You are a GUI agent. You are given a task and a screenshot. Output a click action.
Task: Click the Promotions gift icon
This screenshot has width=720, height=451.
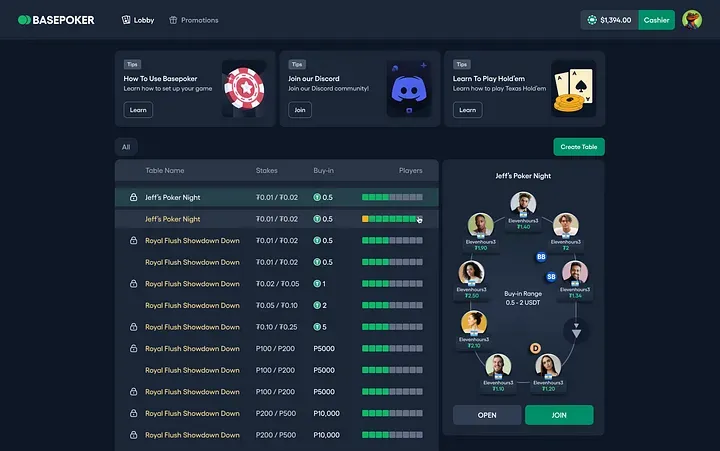click(x=173, y=20)
